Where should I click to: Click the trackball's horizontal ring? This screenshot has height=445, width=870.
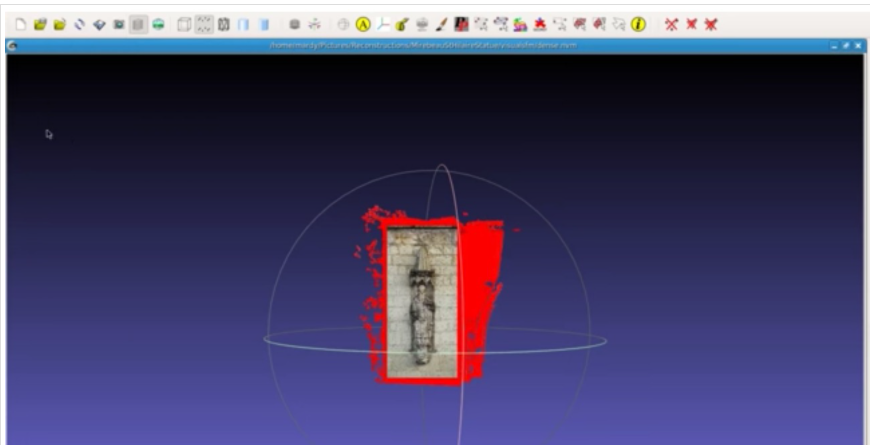[434, 341]
